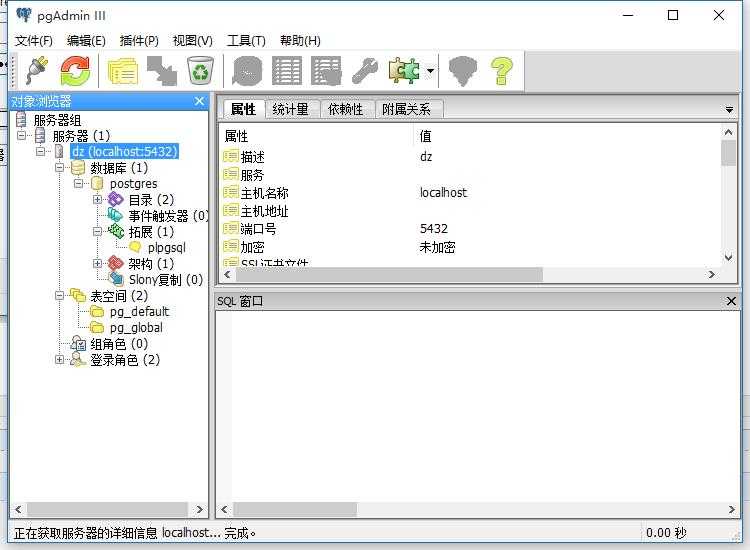Select 组角色 (0) tree item
The width and height of the screenshot is (750, 550).
tap(119, 344)
